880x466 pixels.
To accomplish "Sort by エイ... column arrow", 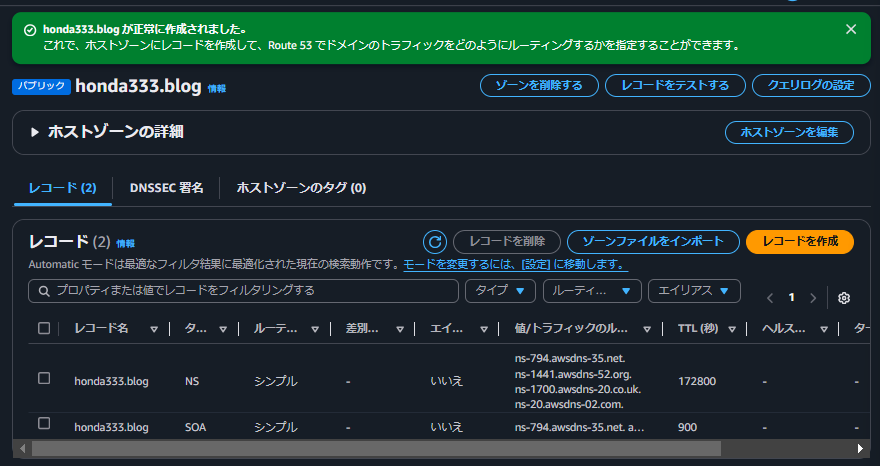I will pos(484,330).
